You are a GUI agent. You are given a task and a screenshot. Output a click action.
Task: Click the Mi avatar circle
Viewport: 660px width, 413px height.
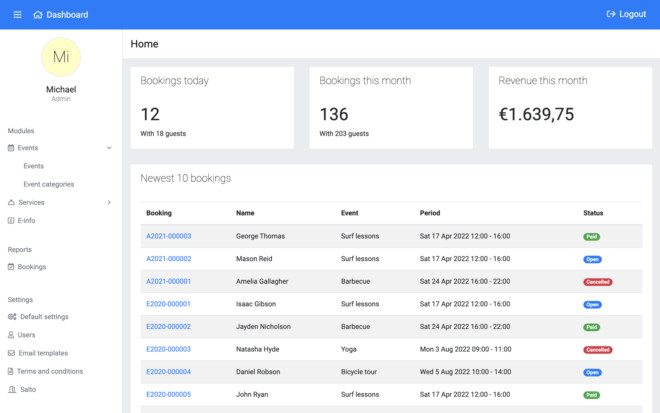tap(61, 57)
